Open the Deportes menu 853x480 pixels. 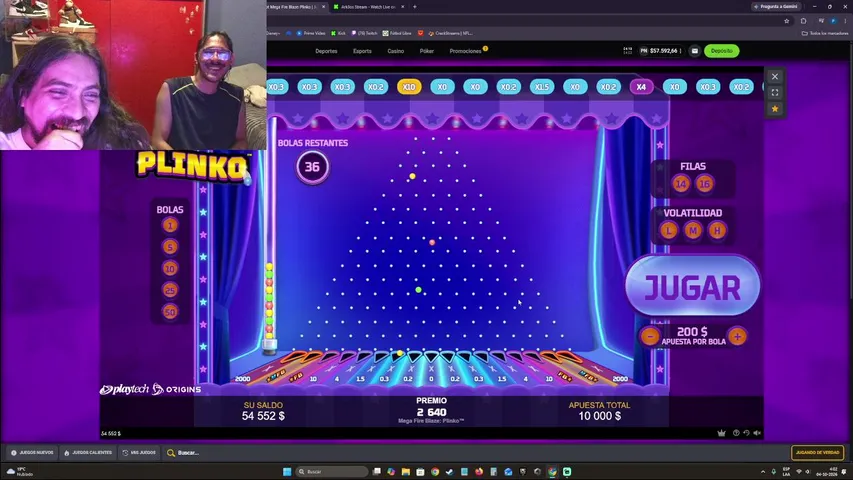pyautogui.click(x=326, y=51)
